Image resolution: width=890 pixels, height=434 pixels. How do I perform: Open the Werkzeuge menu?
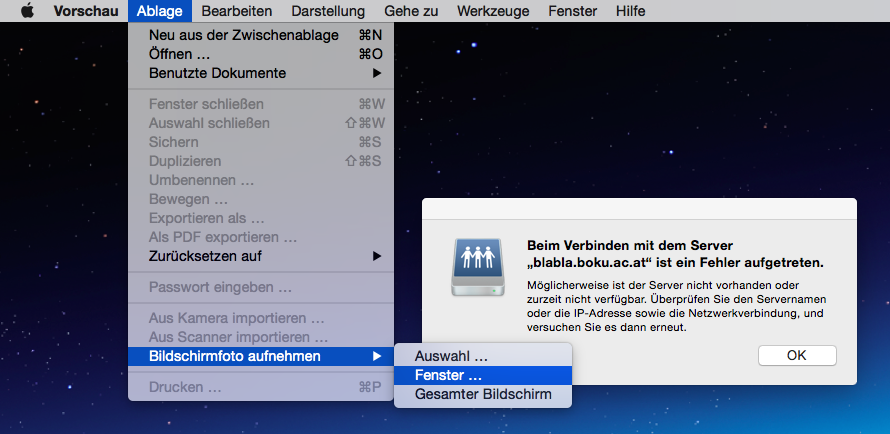pyautogui.click(x=493, y=11)
